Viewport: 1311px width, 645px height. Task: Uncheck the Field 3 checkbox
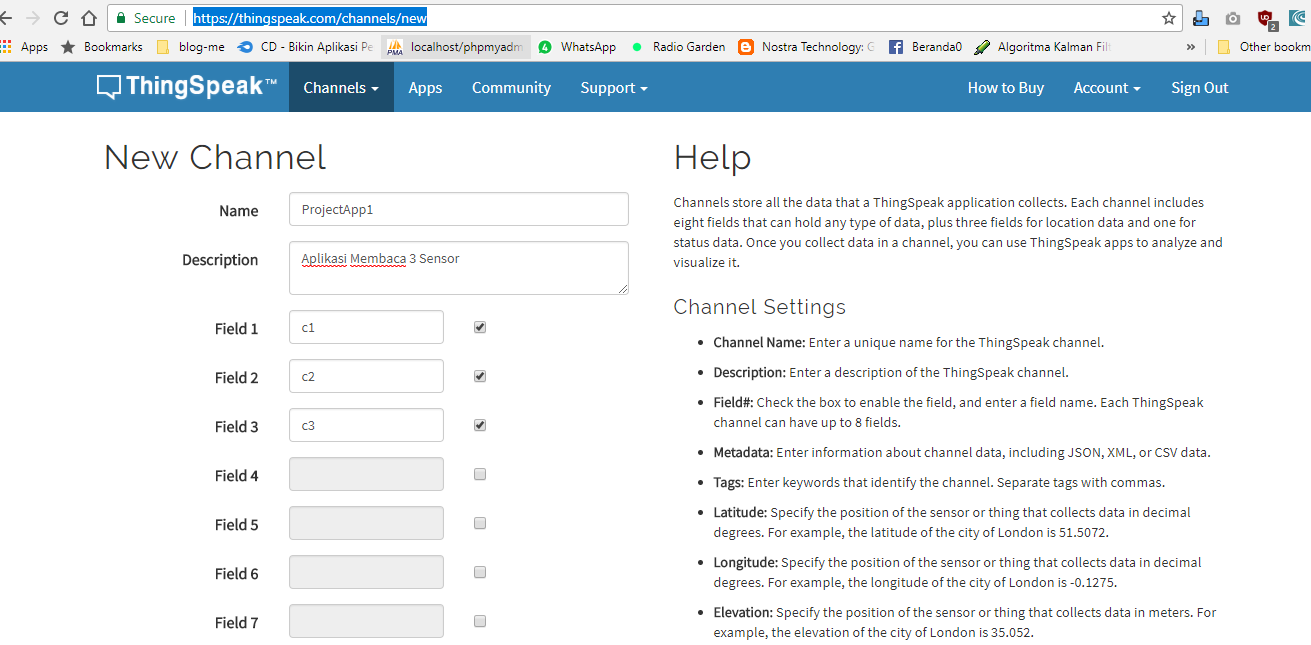[x=480, y=425]
